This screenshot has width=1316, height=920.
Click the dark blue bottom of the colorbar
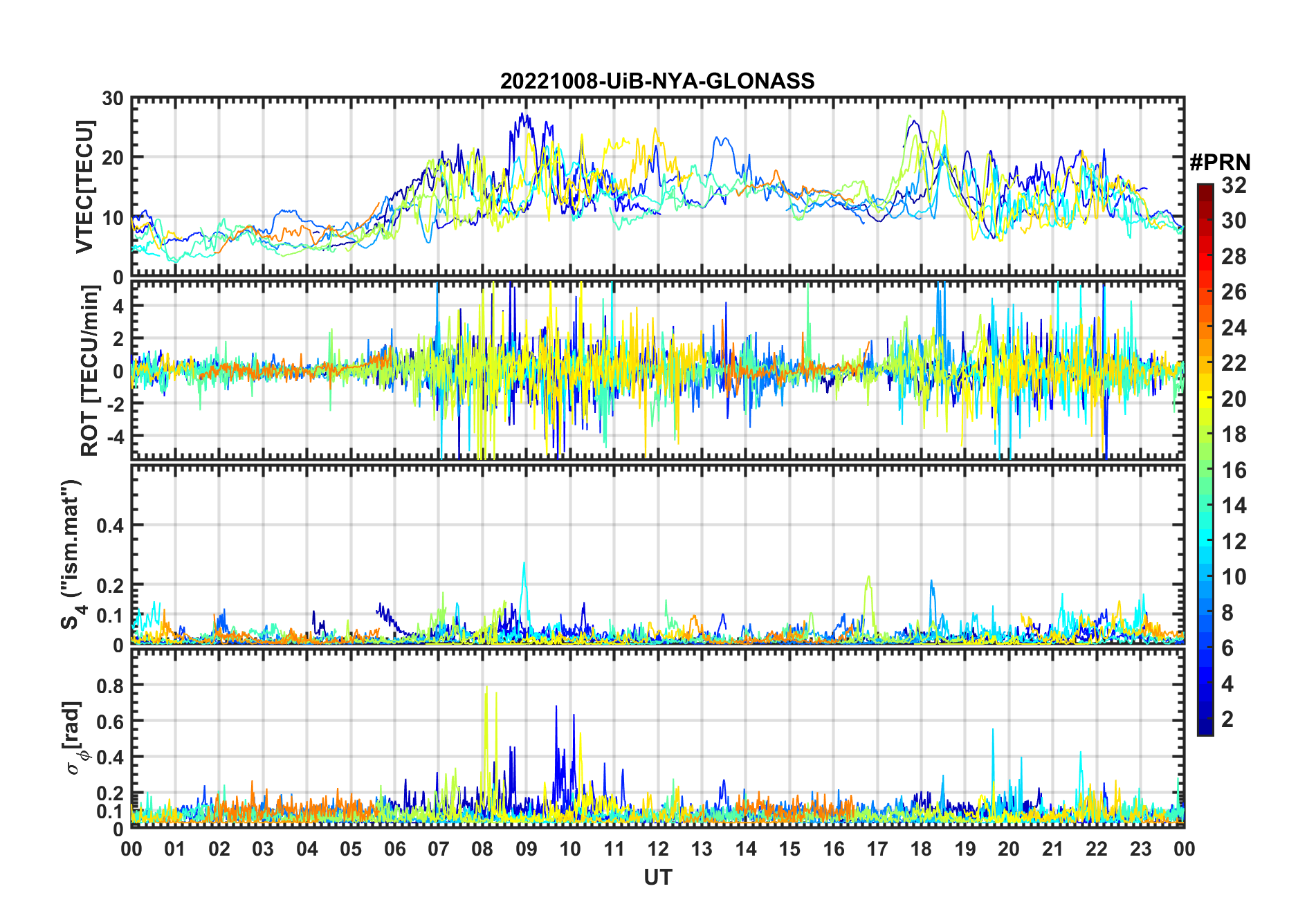coord(1205,730)
